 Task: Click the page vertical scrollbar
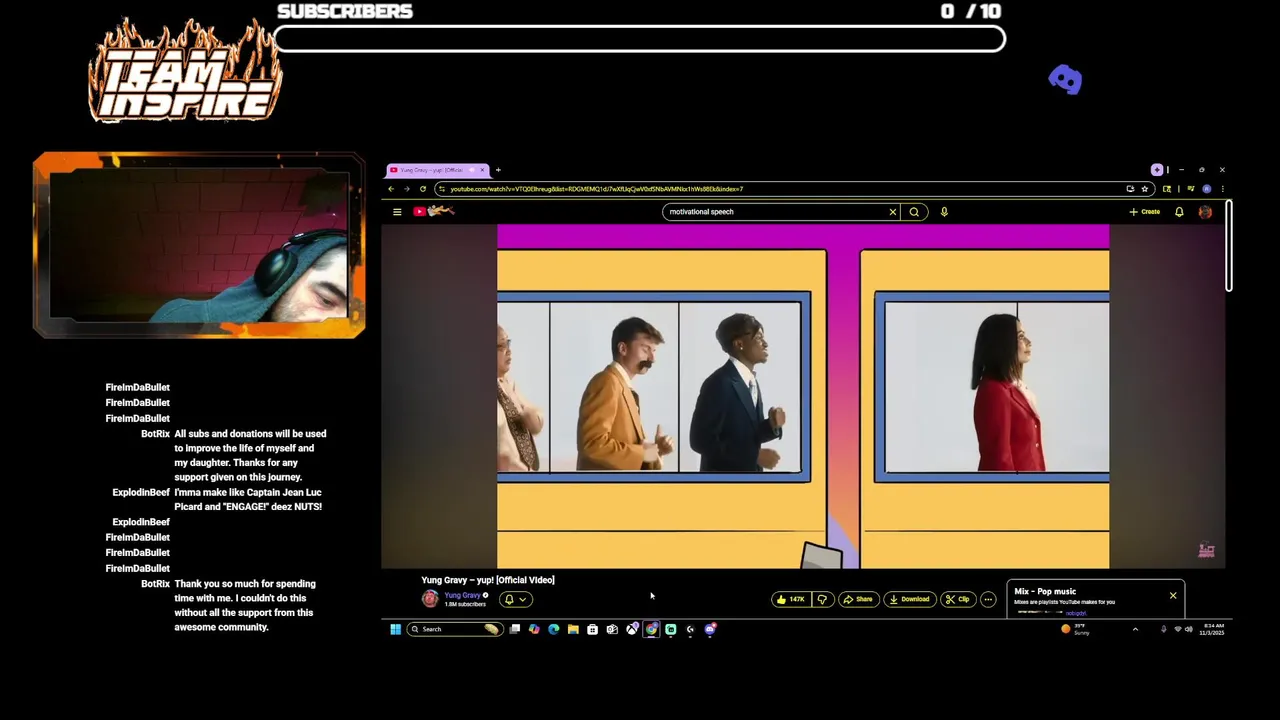(1229, 247)
